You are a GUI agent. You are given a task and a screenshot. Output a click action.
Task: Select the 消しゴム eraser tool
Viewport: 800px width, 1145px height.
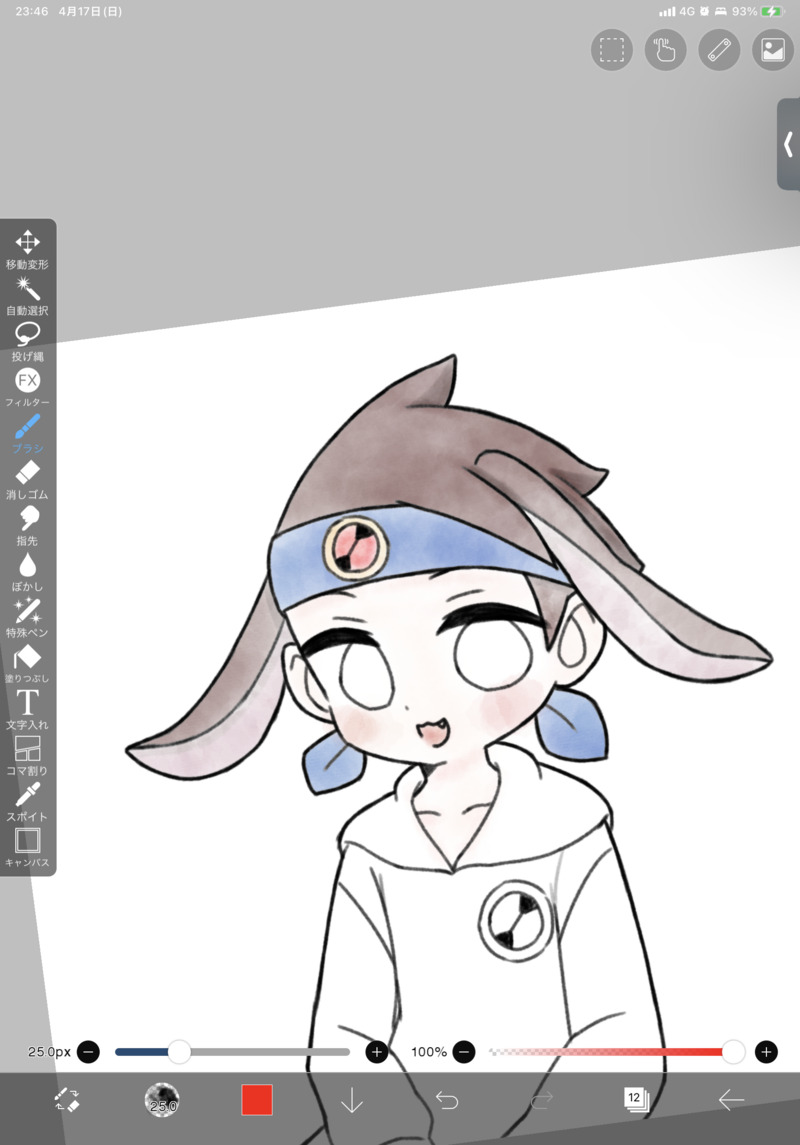click(28, 480)
